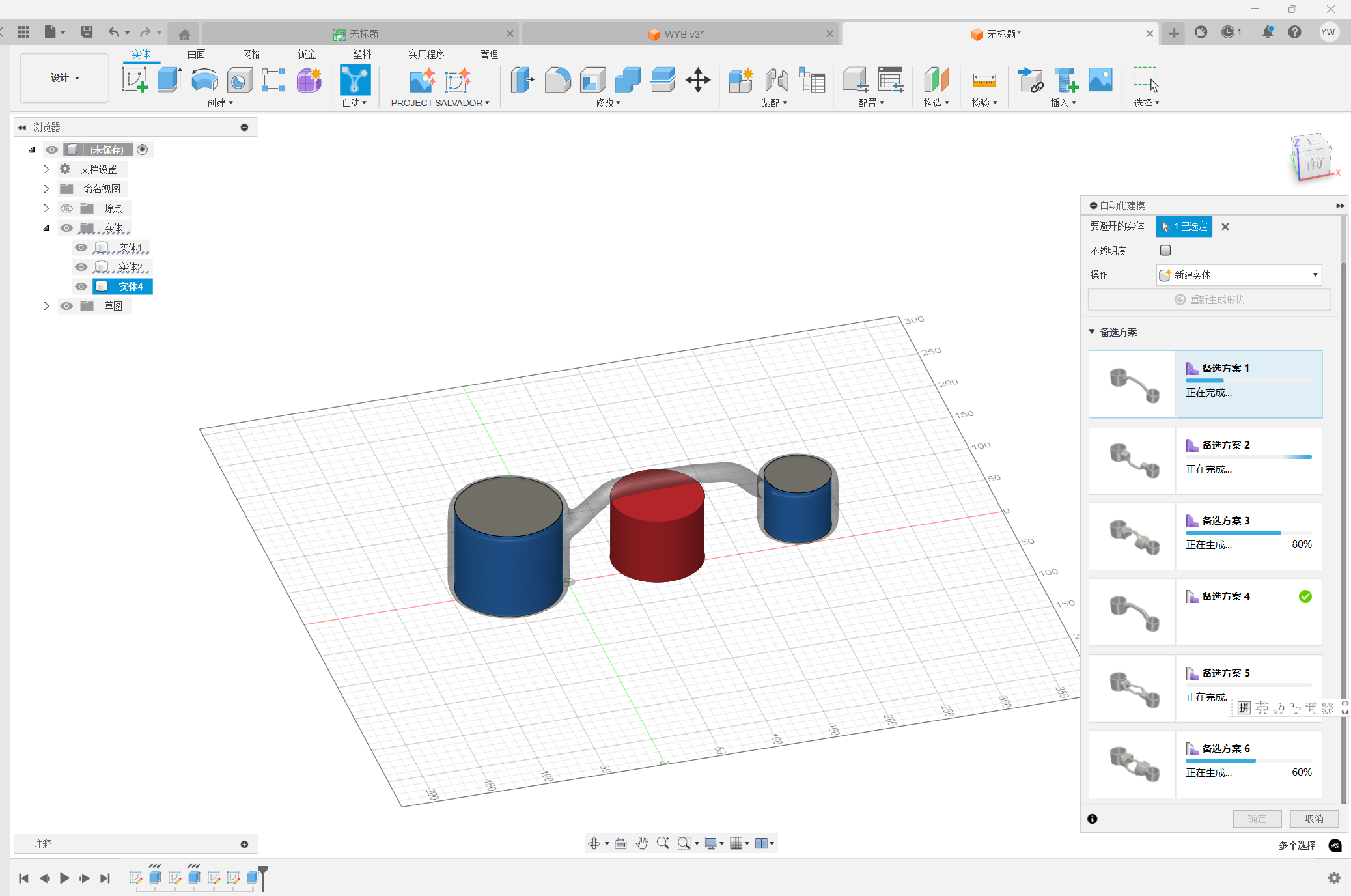Screen dimensions: 1351x896
Task: Expand the 命名视图 node
Action: 46,189
